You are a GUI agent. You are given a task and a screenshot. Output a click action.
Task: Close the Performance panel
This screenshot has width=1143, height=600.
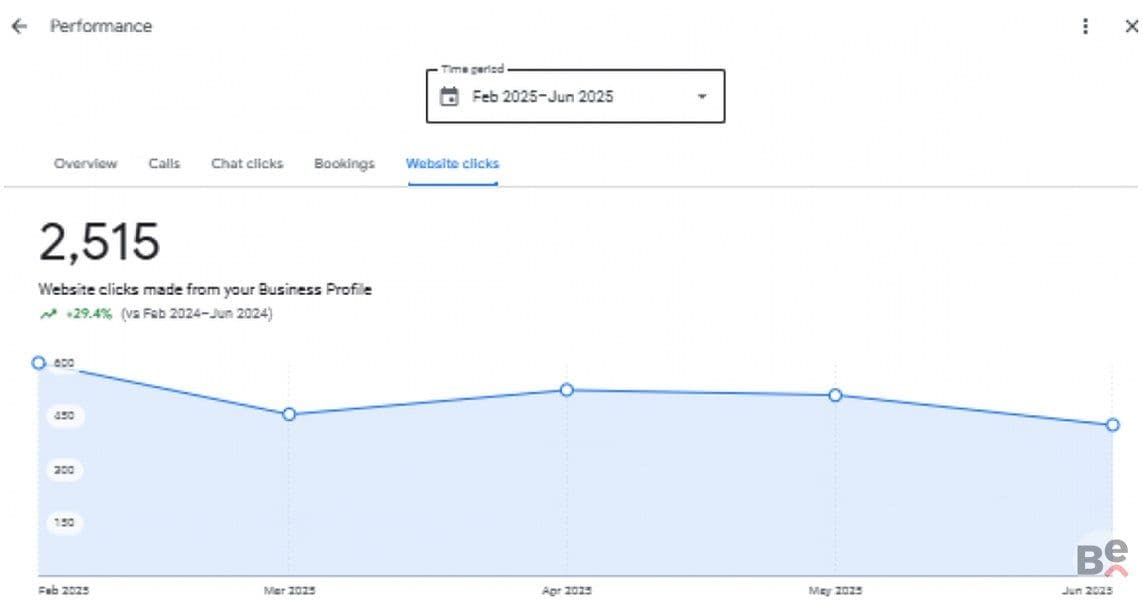coord(1131,26)
